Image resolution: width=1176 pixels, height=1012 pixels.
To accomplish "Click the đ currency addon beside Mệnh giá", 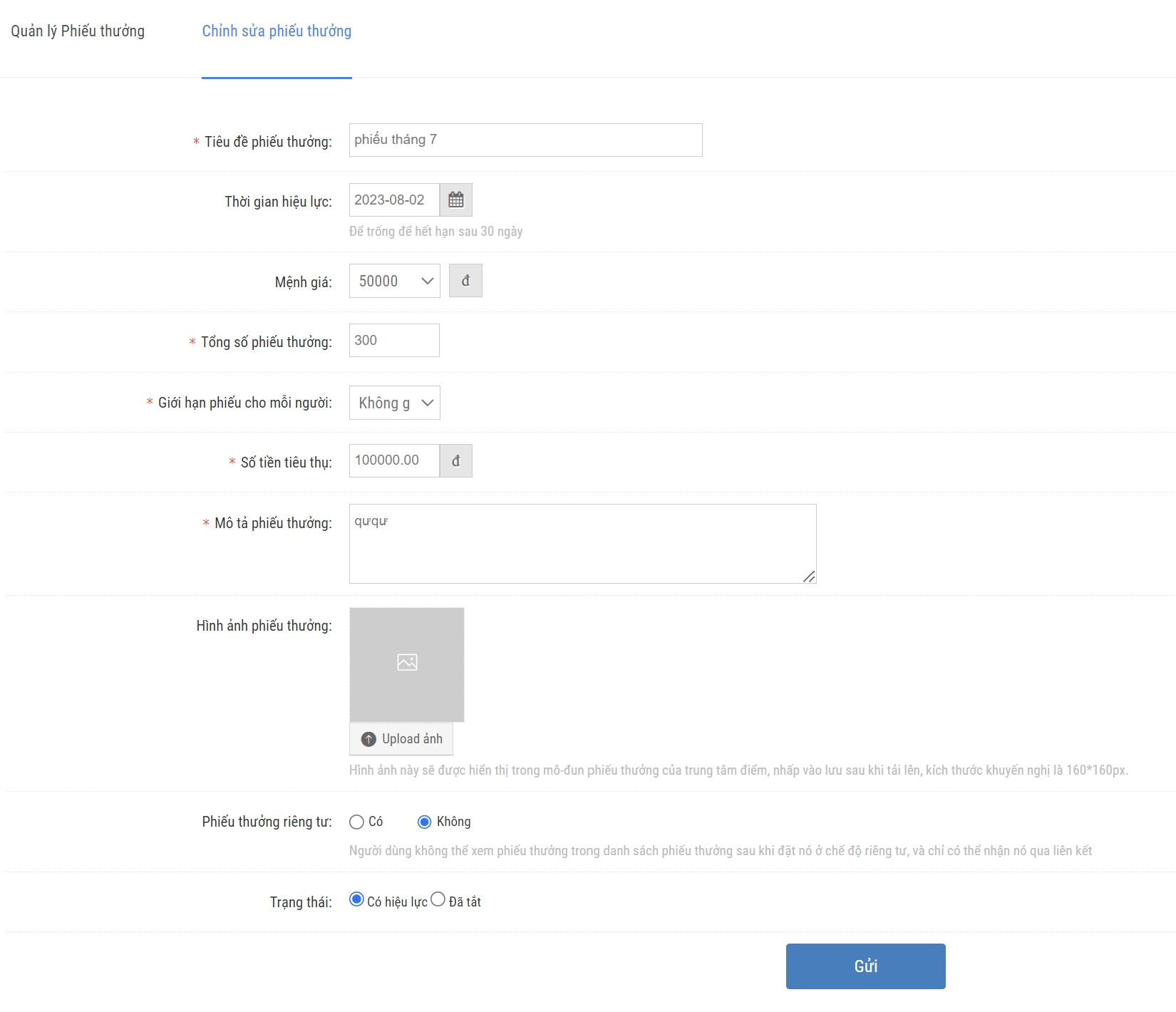I will pos(465,281).
